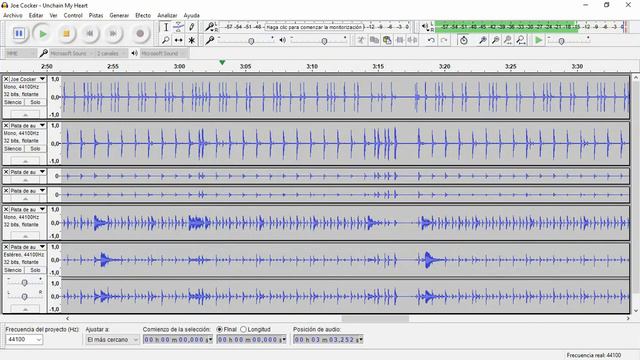Mute the Joe Cocker track with Silencio
640x360 pixels.
(x=13, y=102)
